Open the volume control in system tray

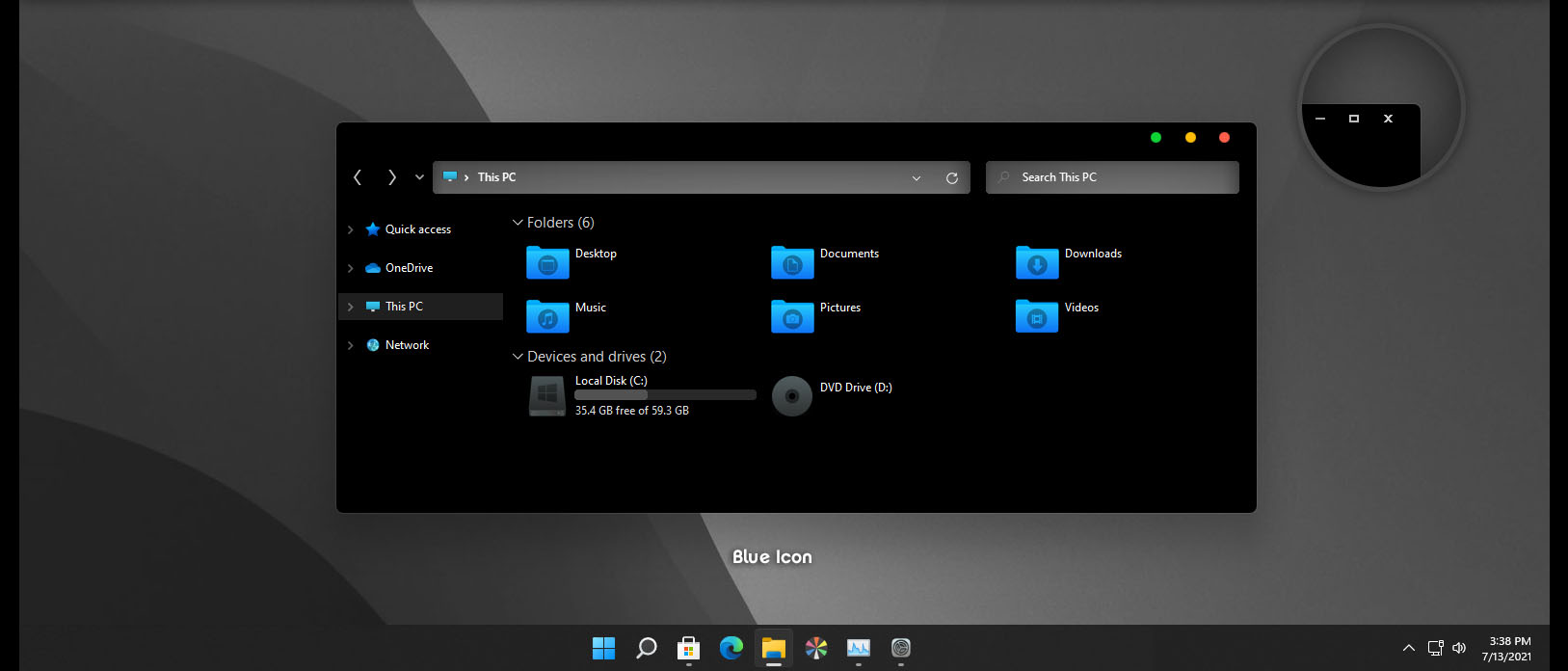pyautogui.click(x=1459, y=648)
